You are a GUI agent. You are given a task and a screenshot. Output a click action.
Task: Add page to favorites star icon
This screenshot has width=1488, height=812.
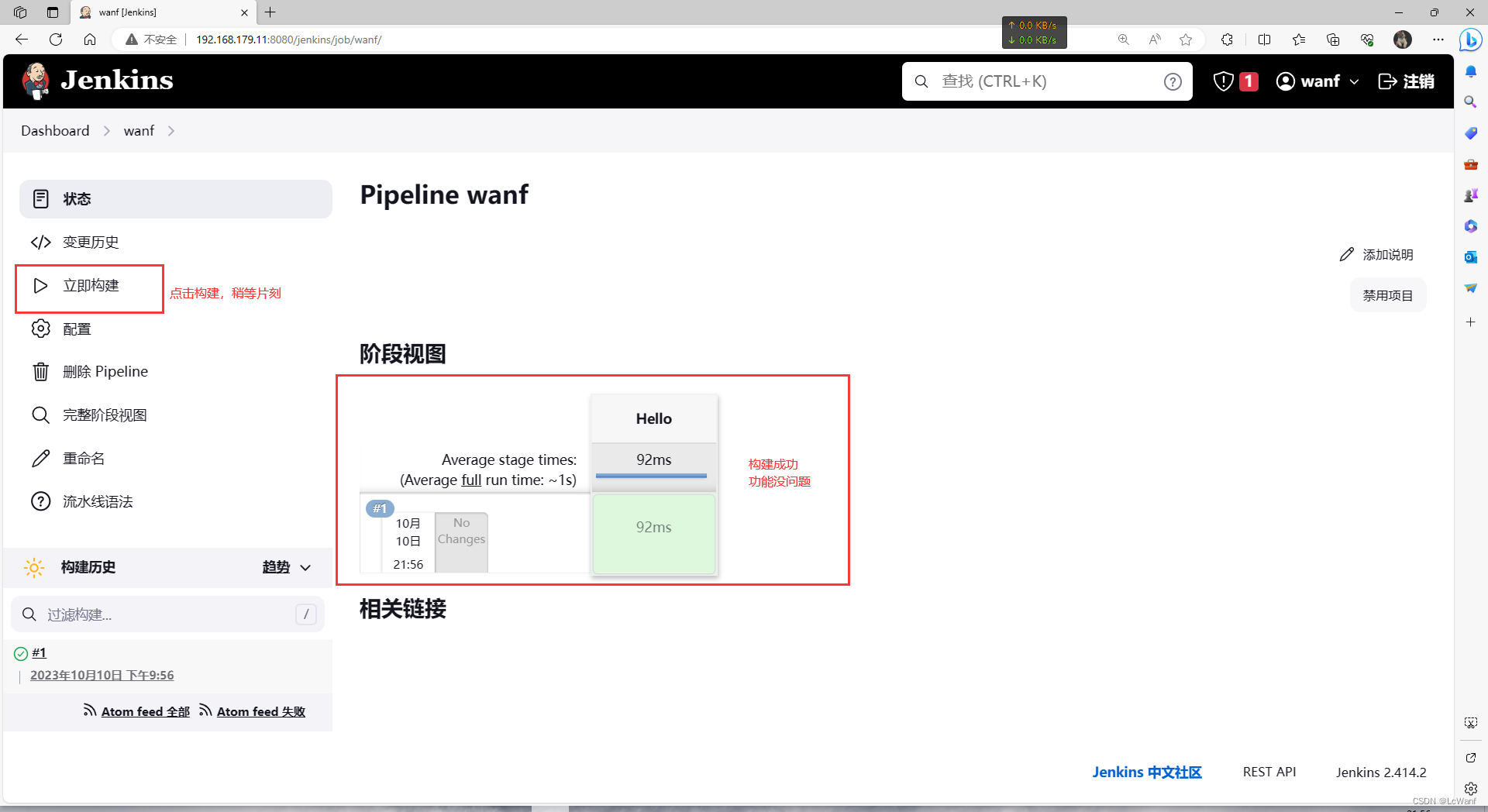[1186, 40]
